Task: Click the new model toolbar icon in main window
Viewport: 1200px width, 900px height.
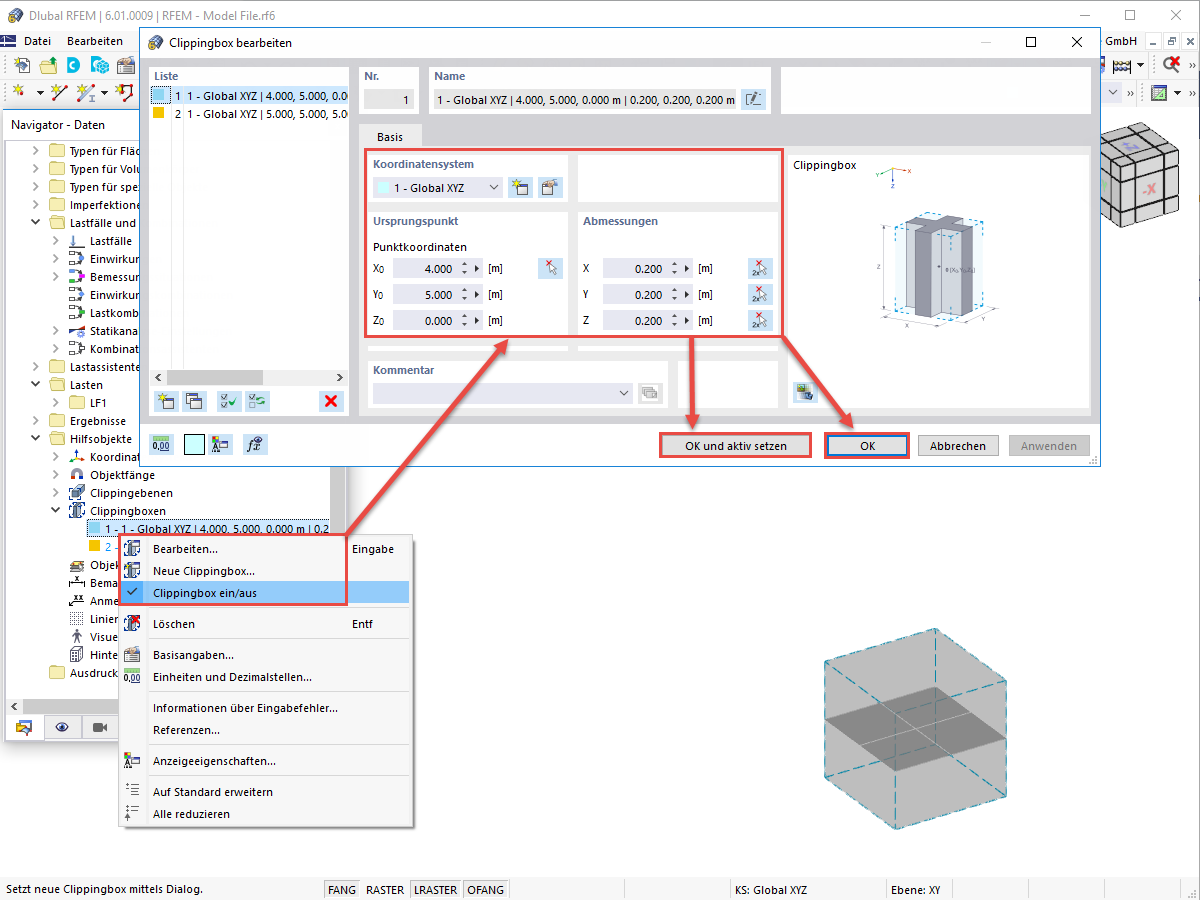Action: coord(22,66)
